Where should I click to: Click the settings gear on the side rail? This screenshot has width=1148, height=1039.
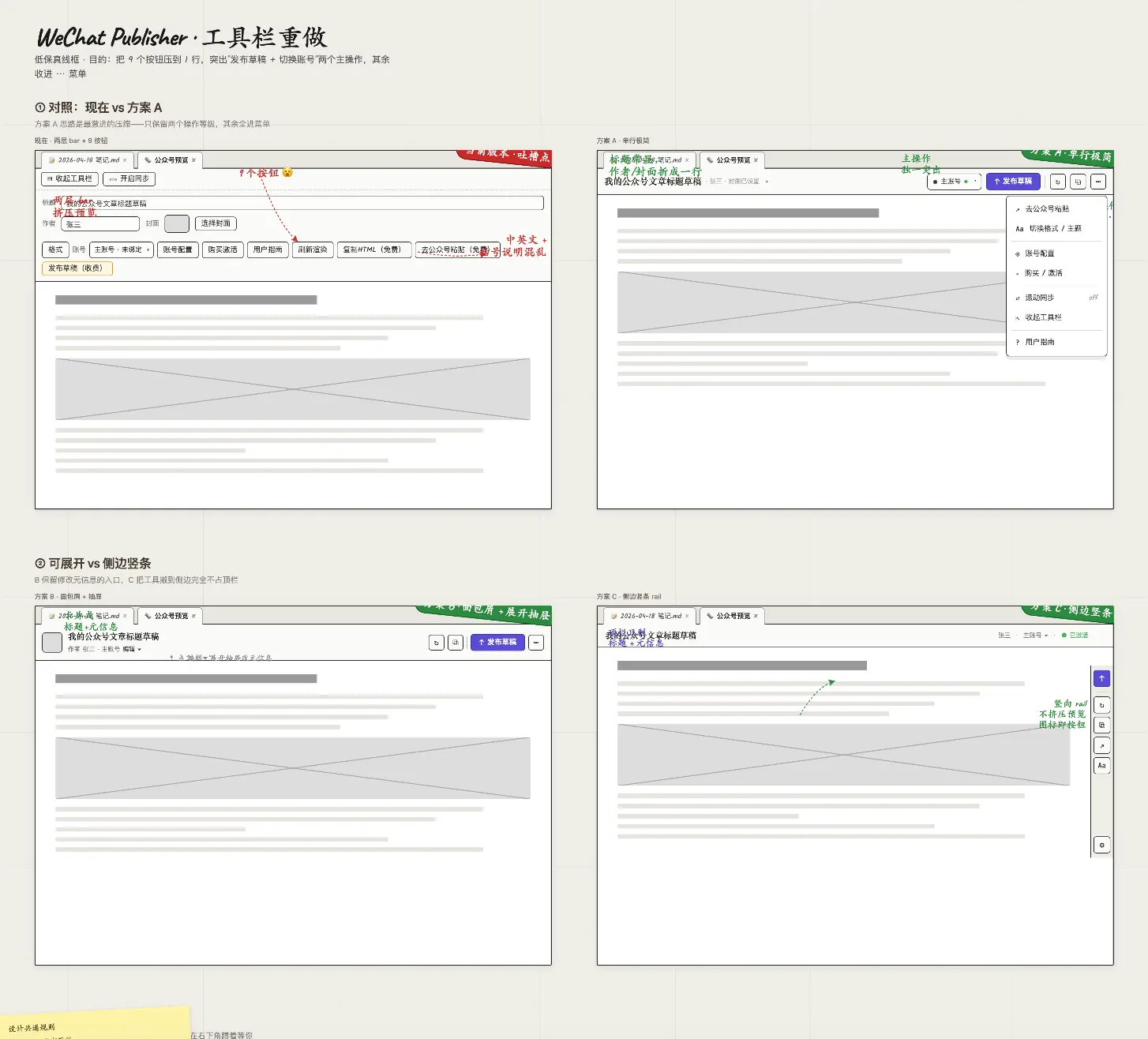1101,845
